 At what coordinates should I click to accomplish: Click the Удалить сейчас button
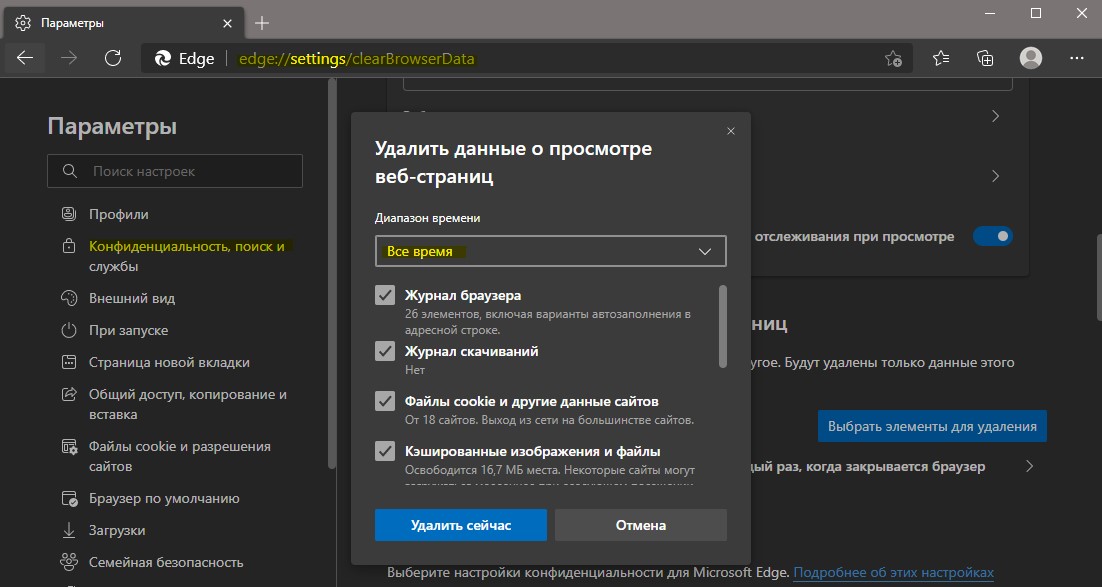coord(460,525)
